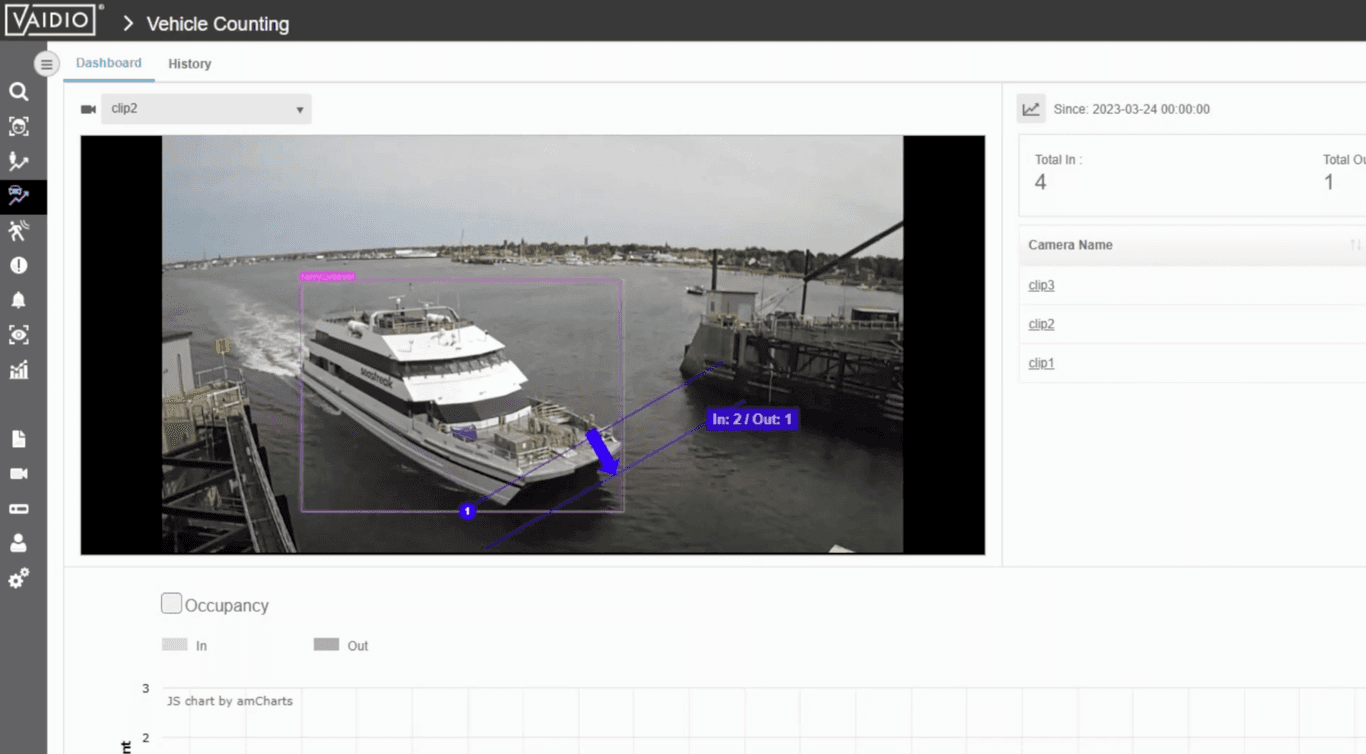The image size is (1366, 754).
Task: Toggle the Occupancy checkbox
Action: click(x=171, y=602)
